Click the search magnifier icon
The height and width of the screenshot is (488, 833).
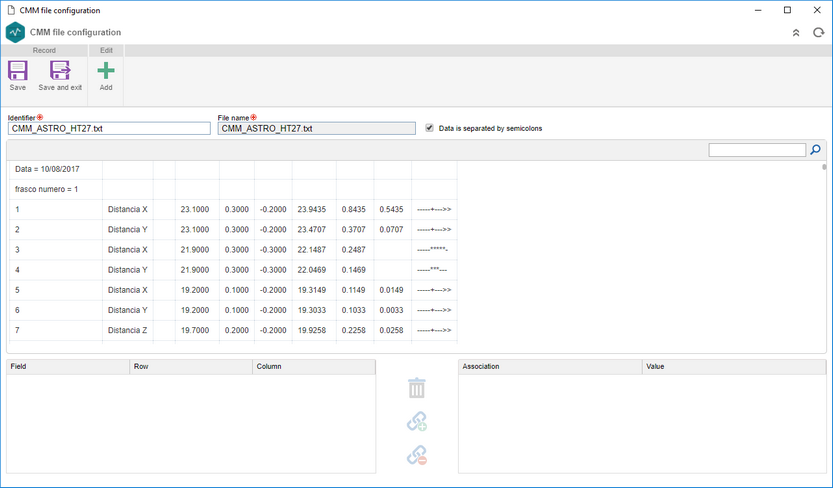coord(815,150)
